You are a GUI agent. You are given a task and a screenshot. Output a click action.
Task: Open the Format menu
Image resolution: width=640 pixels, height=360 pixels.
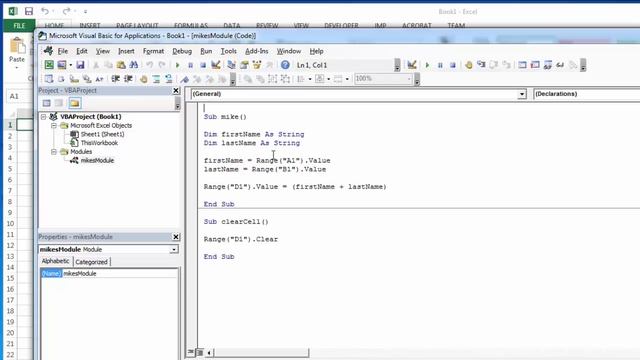(x=153, y=51)
